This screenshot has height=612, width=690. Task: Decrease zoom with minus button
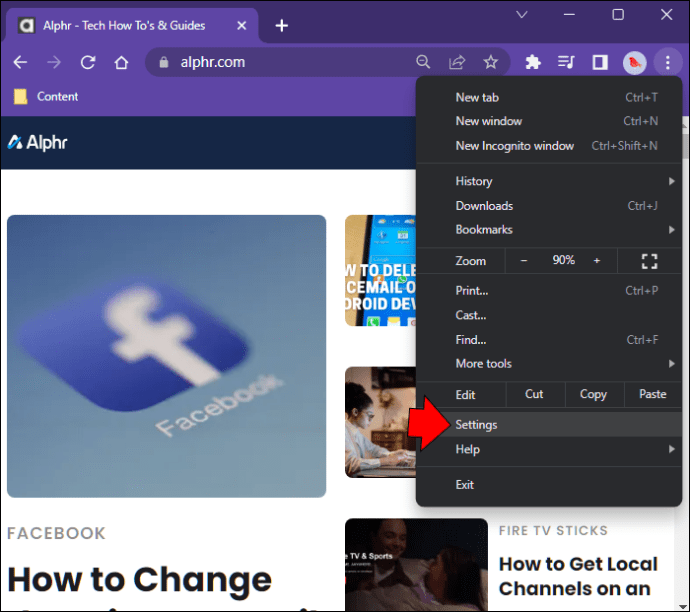coord(524,260)
